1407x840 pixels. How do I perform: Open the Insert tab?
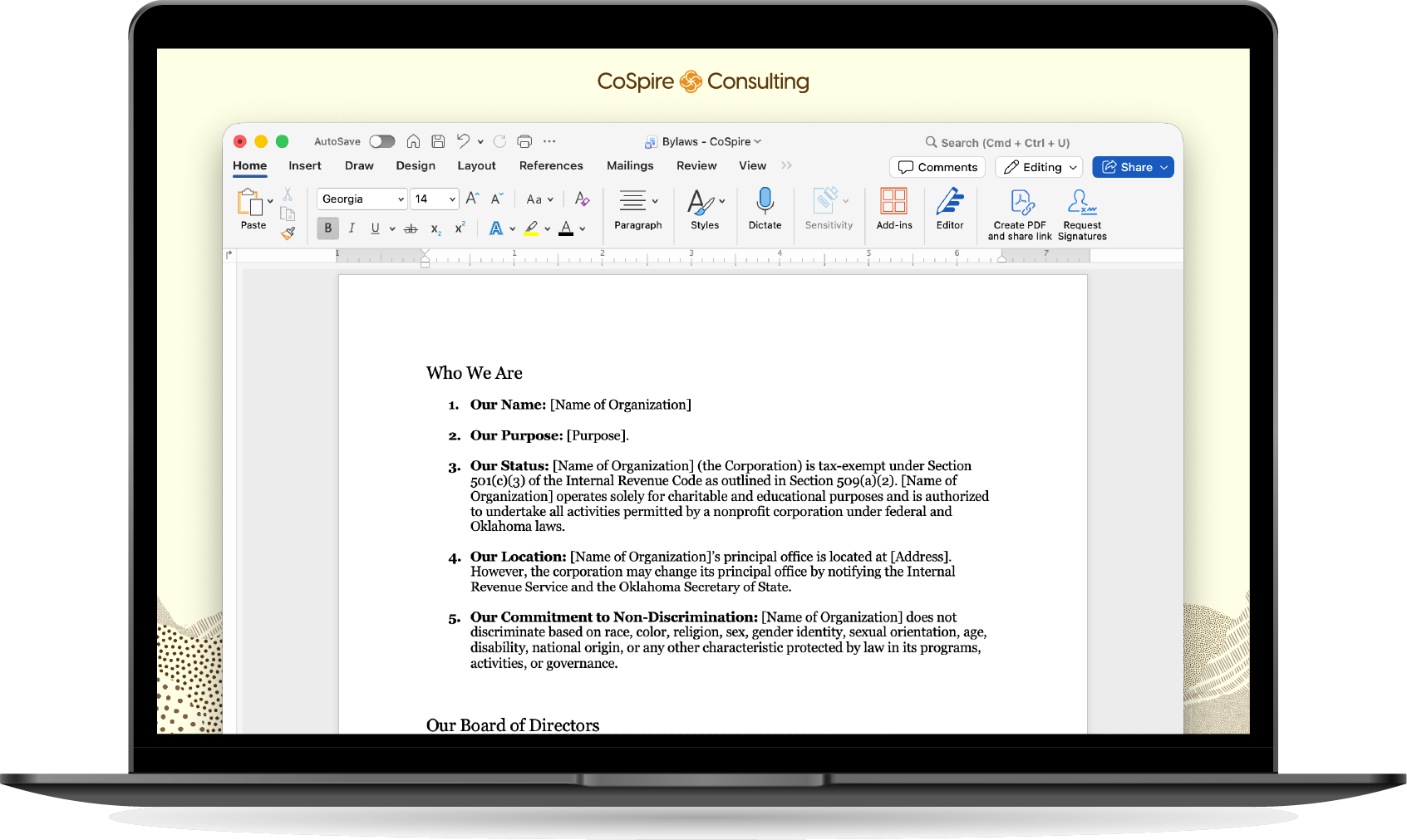pos(305,166)
